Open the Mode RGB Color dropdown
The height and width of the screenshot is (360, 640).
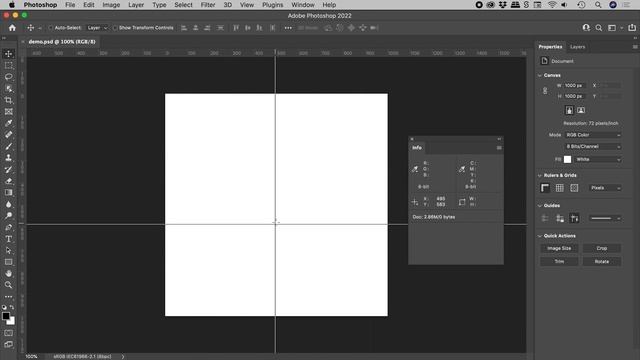(x=593, y=135)
